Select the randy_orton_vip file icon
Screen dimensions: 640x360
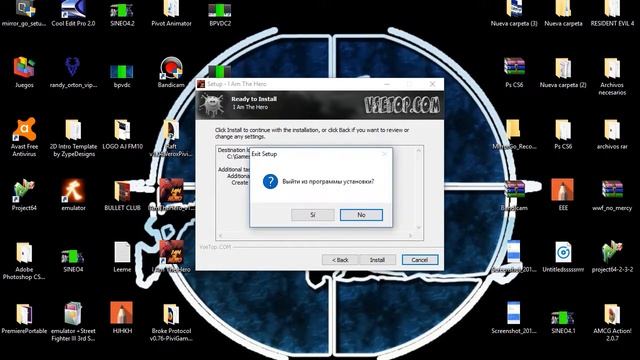pyautogui.click(x=73, y=72)
